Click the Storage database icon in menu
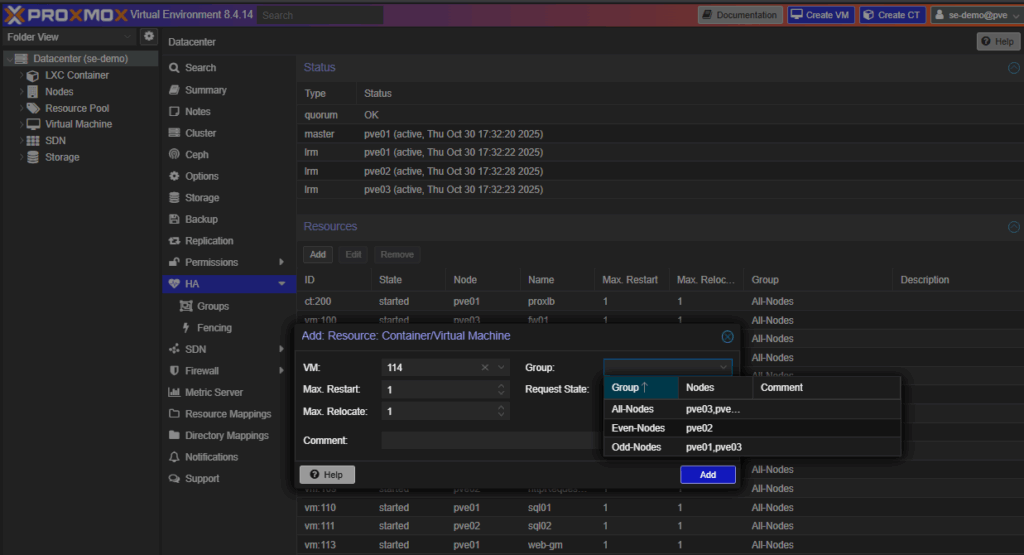The height and width of the screenshot is (555, 1024). coord(174,198)
